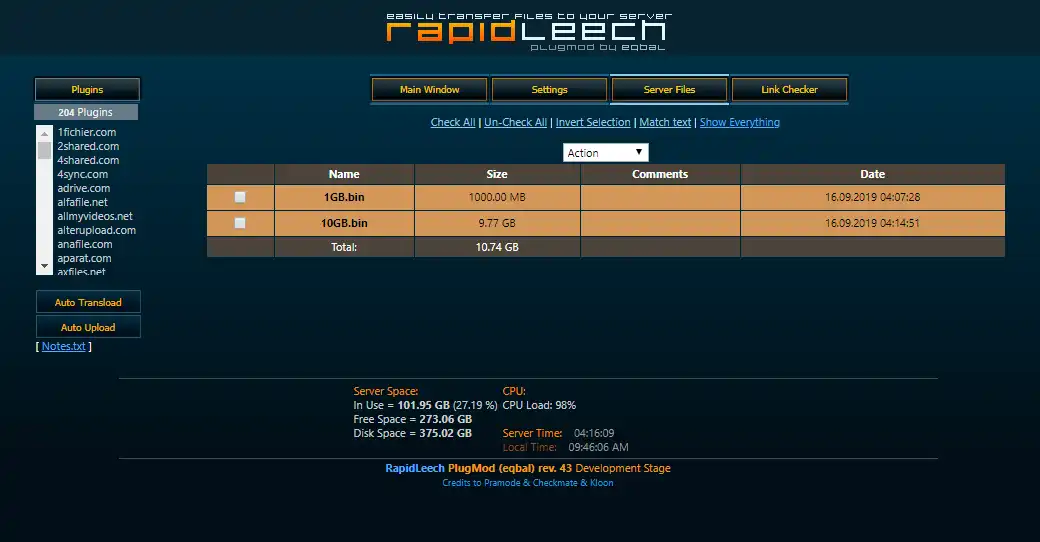Select adrive.com in the plugin list
Screen dimensions: 1040x542
click(84, 188)
